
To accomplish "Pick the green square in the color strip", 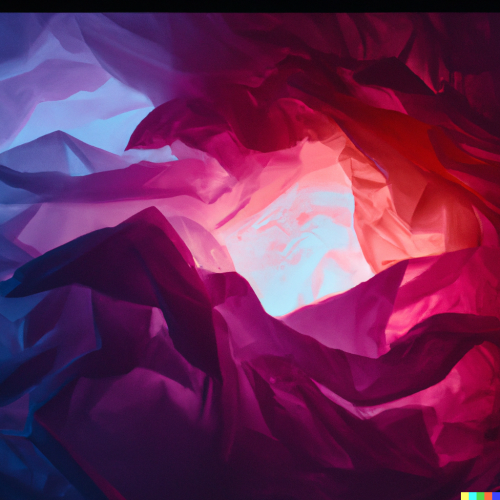I will point(480,496).
